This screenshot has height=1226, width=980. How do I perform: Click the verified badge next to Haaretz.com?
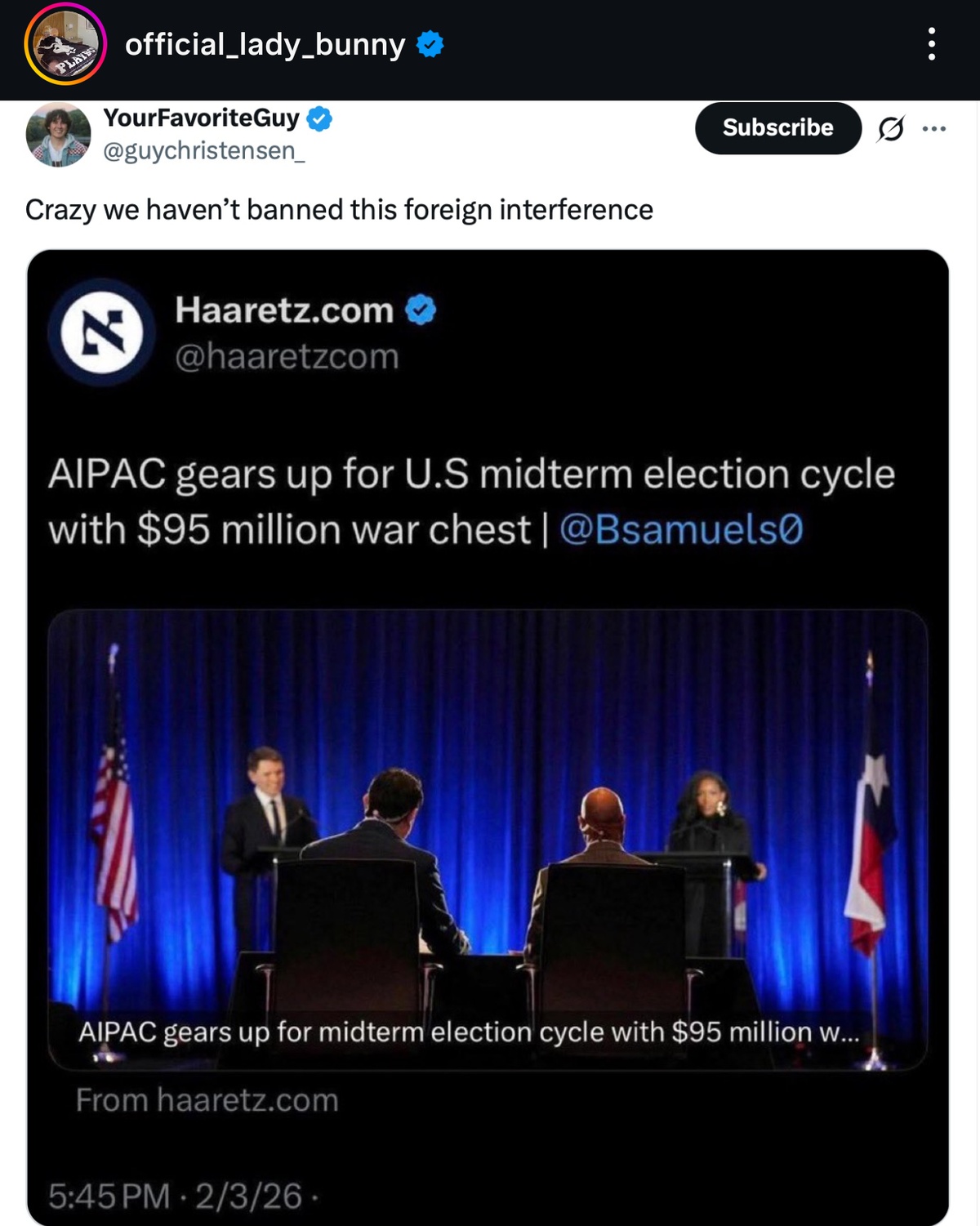[421, 310]
